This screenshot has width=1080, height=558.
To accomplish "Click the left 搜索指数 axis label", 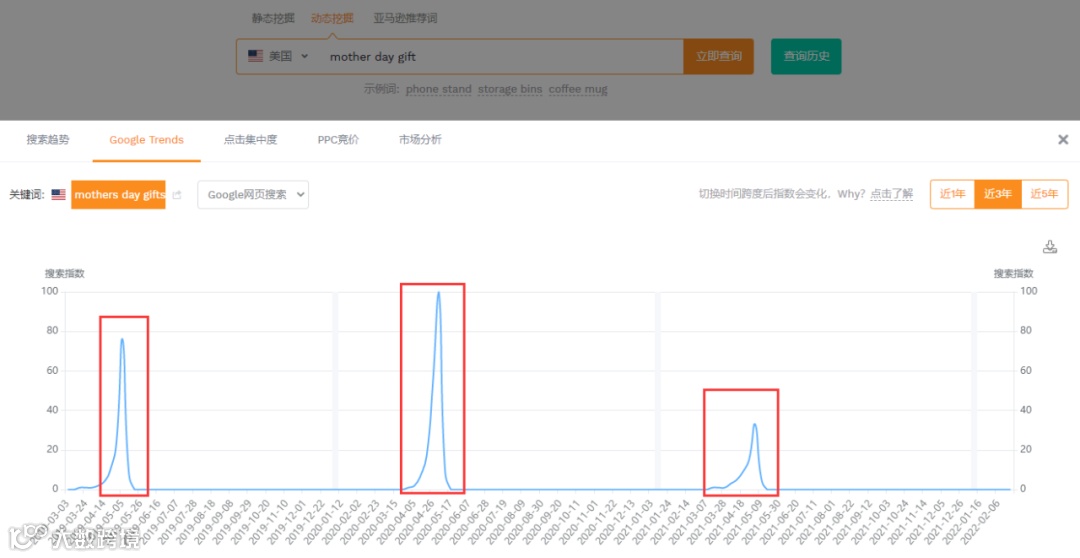I will click(65, 273).
